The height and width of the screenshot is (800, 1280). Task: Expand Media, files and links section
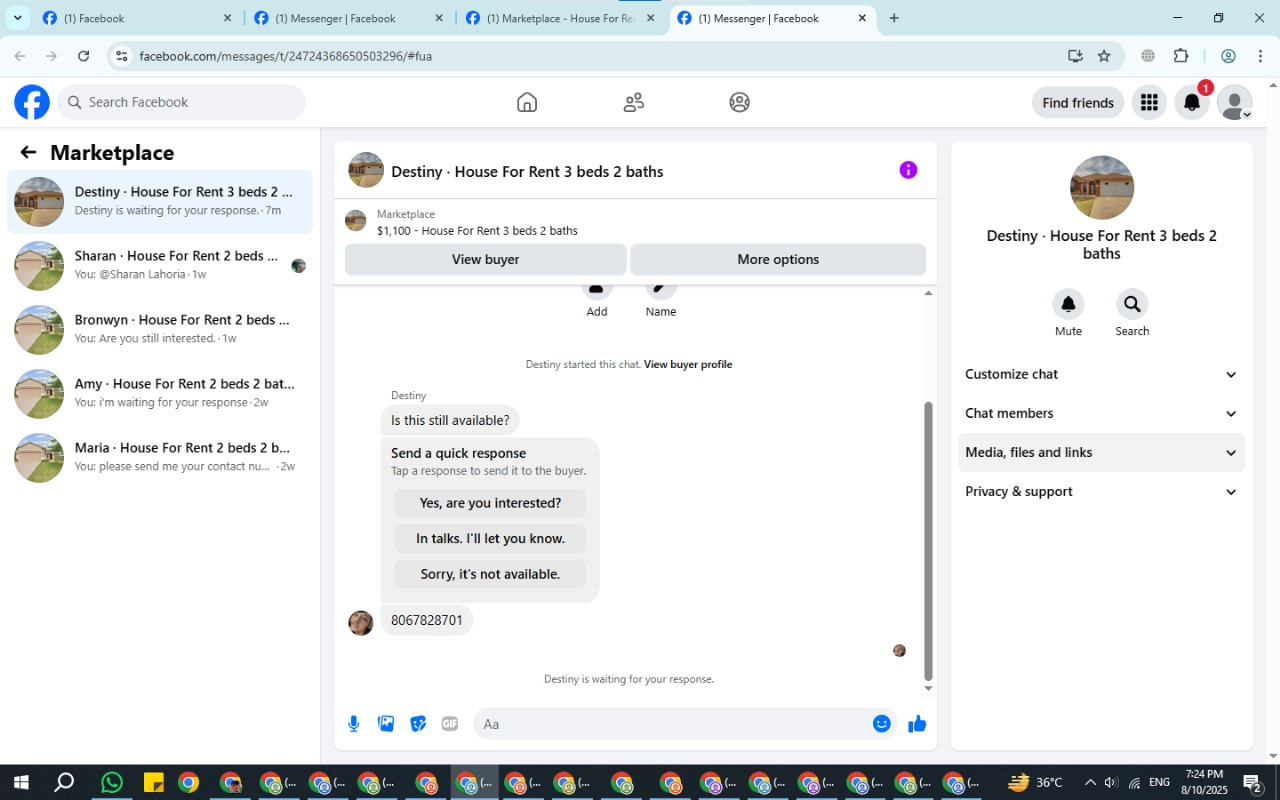coord(1101,452)
